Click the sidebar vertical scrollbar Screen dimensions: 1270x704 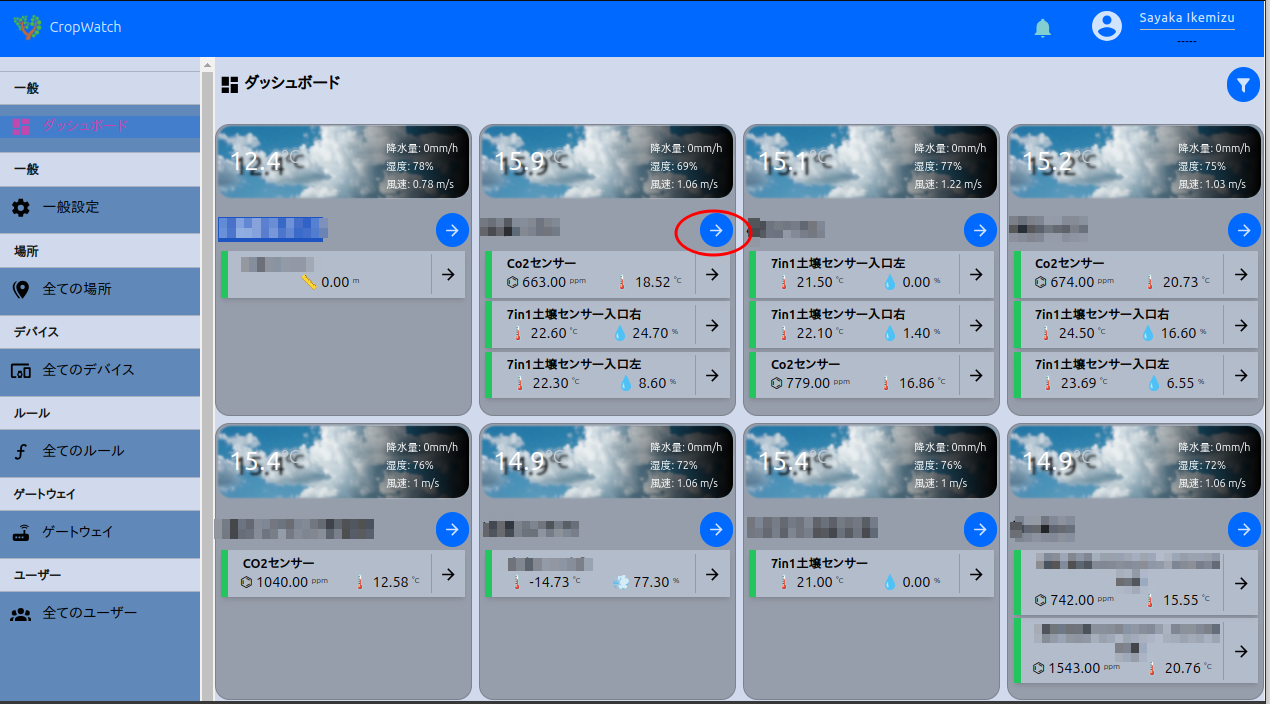coord(207,380)
